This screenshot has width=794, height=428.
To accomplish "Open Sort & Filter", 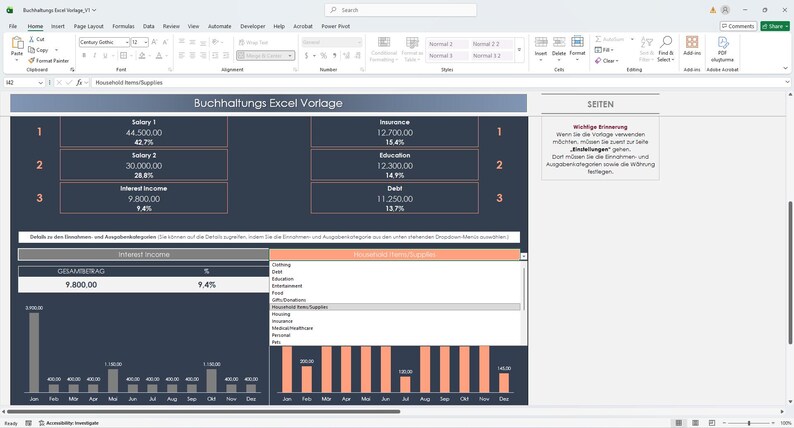I will (x=647, y=49).
